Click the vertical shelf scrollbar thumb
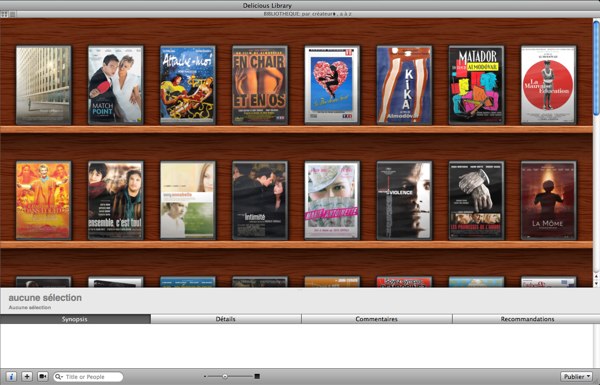 597,67
